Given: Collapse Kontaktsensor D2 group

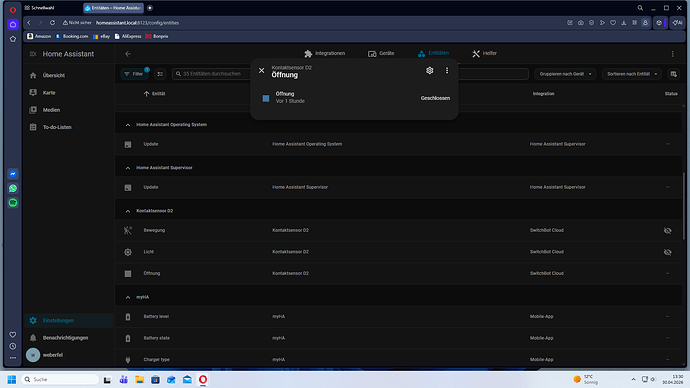Looking at the screenshot, I should pyautogui.click(x=128, y=211).
